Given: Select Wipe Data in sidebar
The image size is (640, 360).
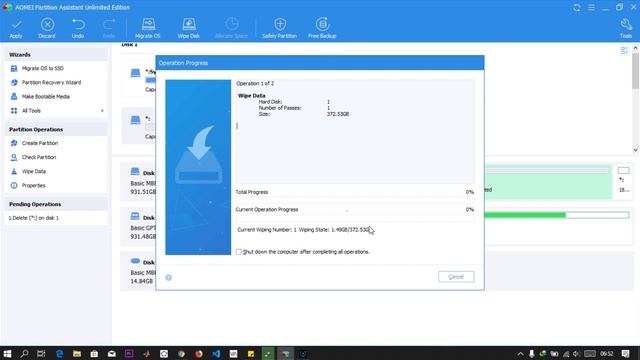Looking at the screenshot, I should pyautogui.click(x=33, y=171).
